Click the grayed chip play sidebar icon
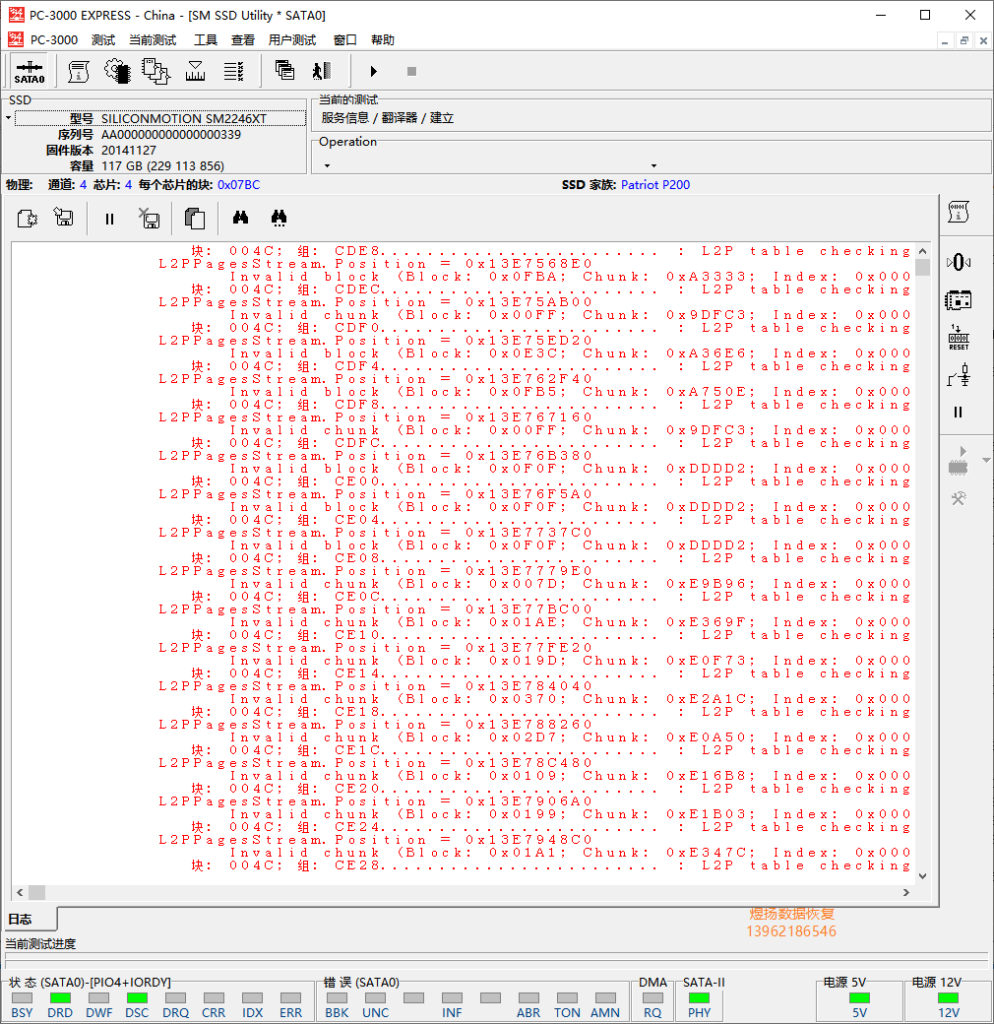This screenshot has width=994, height=1024. click(x=958, y=460)
